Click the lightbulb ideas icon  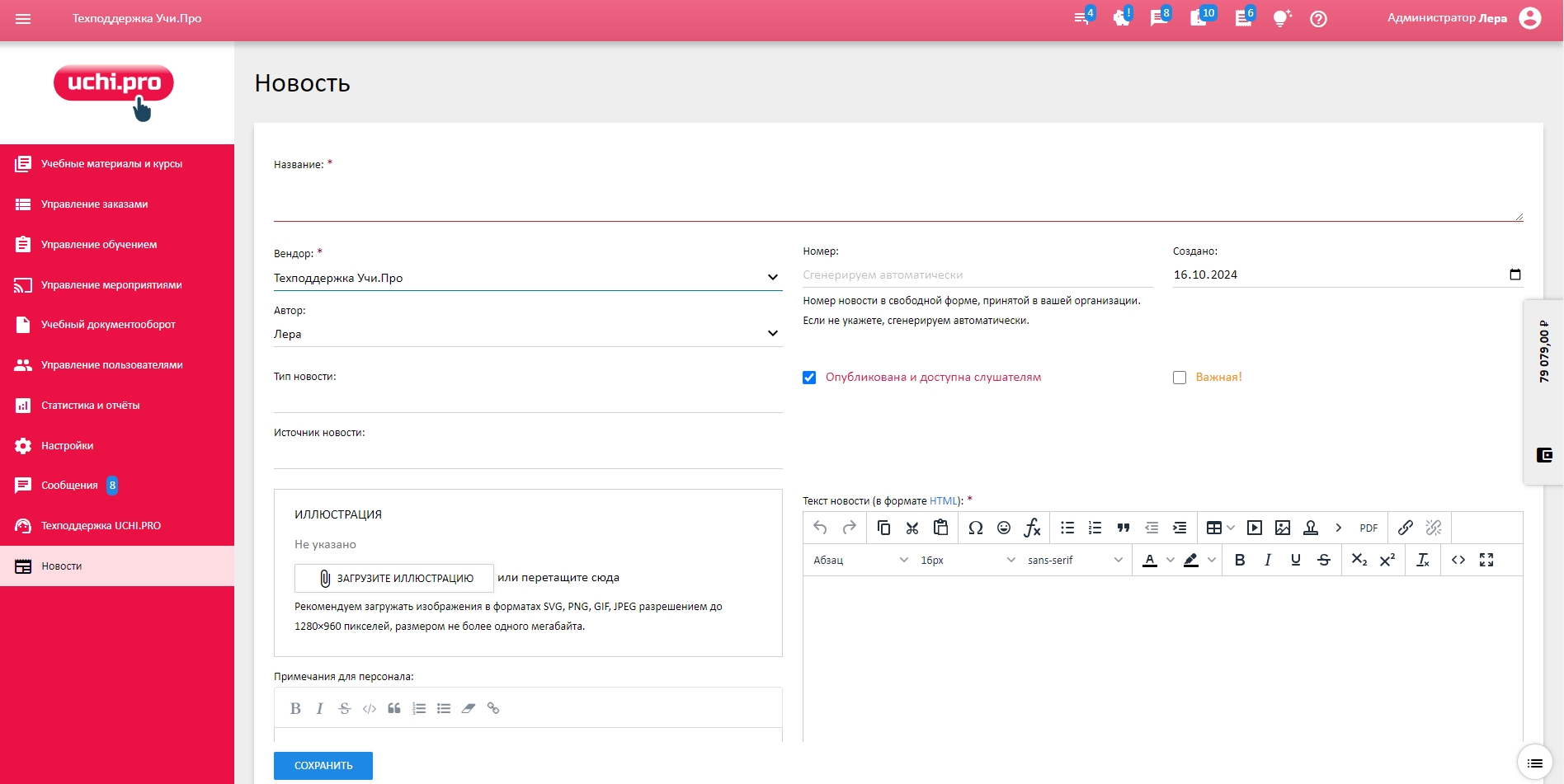(x=1281, y=18)
